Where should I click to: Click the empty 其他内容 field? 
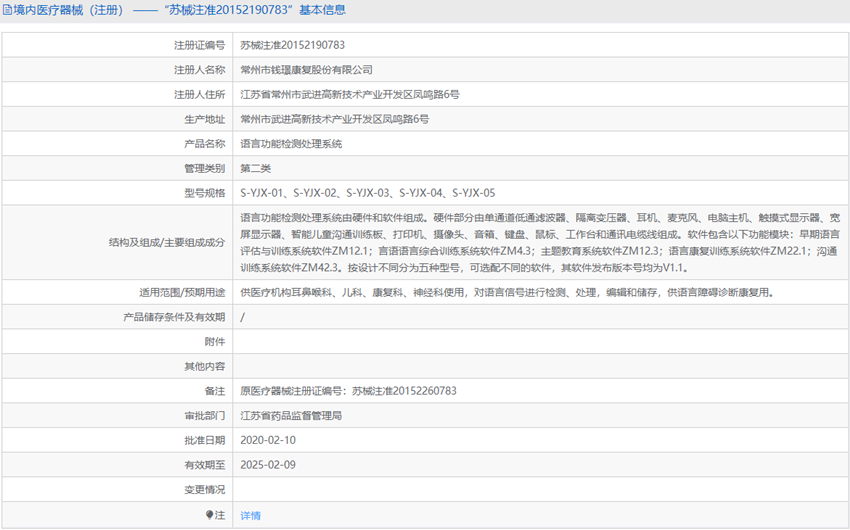540,366
